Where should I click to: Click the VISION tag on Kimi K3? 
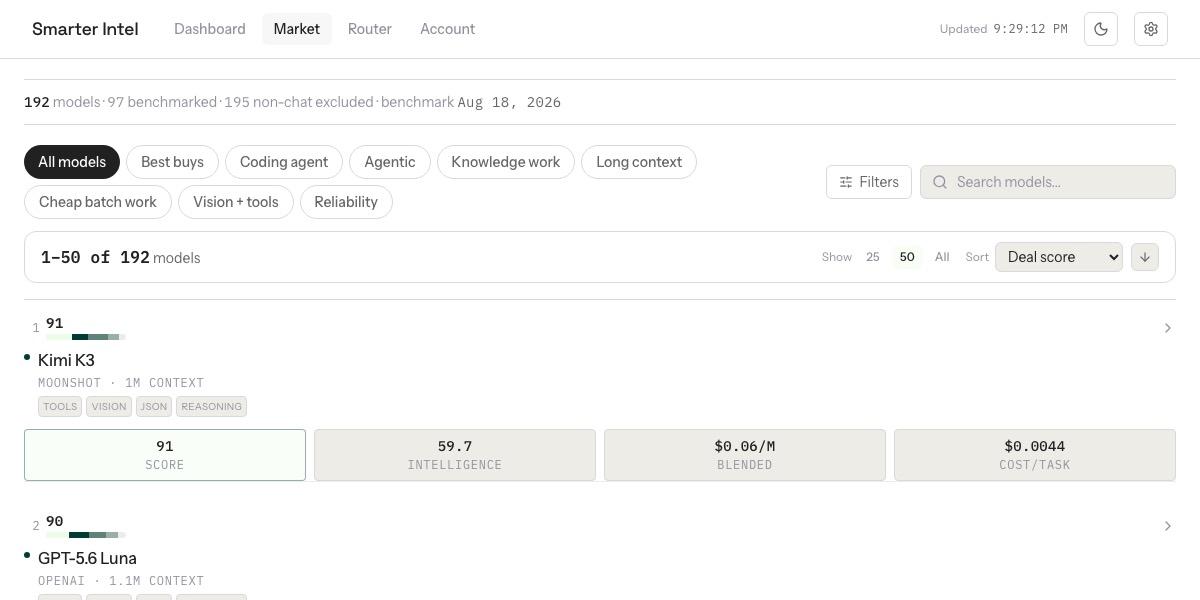(109, 406)
